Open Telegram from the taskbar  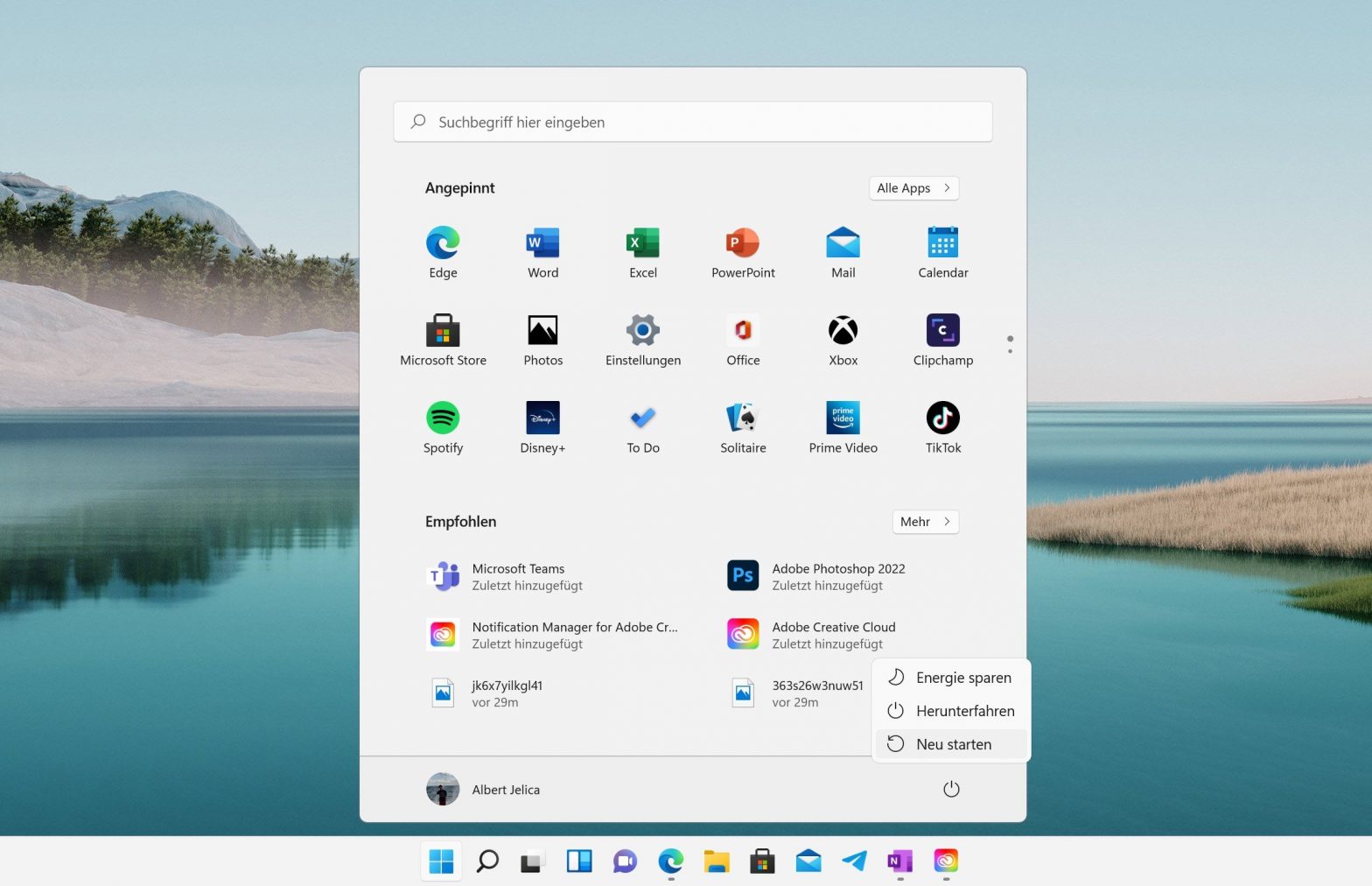coord(854,861)
